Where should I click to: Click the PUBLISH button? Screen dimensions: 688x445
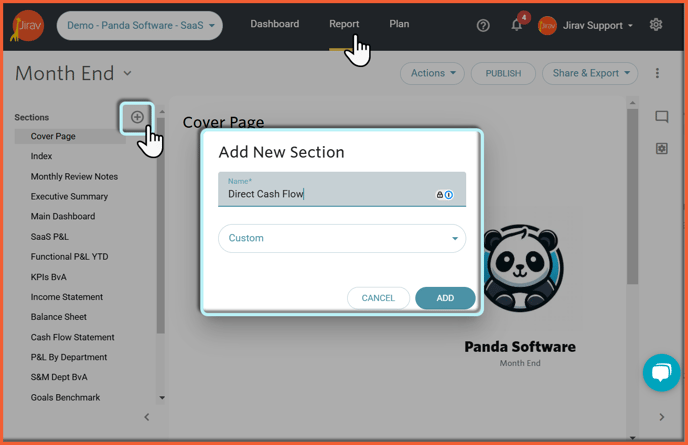pos(503,73)
